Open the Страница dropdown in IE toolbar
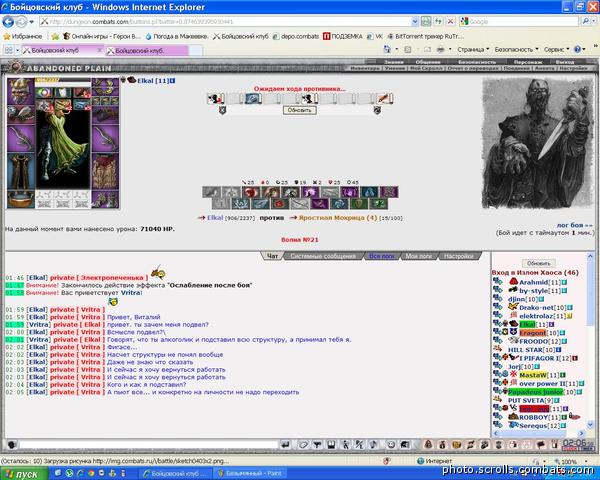Screen dimensions: 600x480 (473, 49)
